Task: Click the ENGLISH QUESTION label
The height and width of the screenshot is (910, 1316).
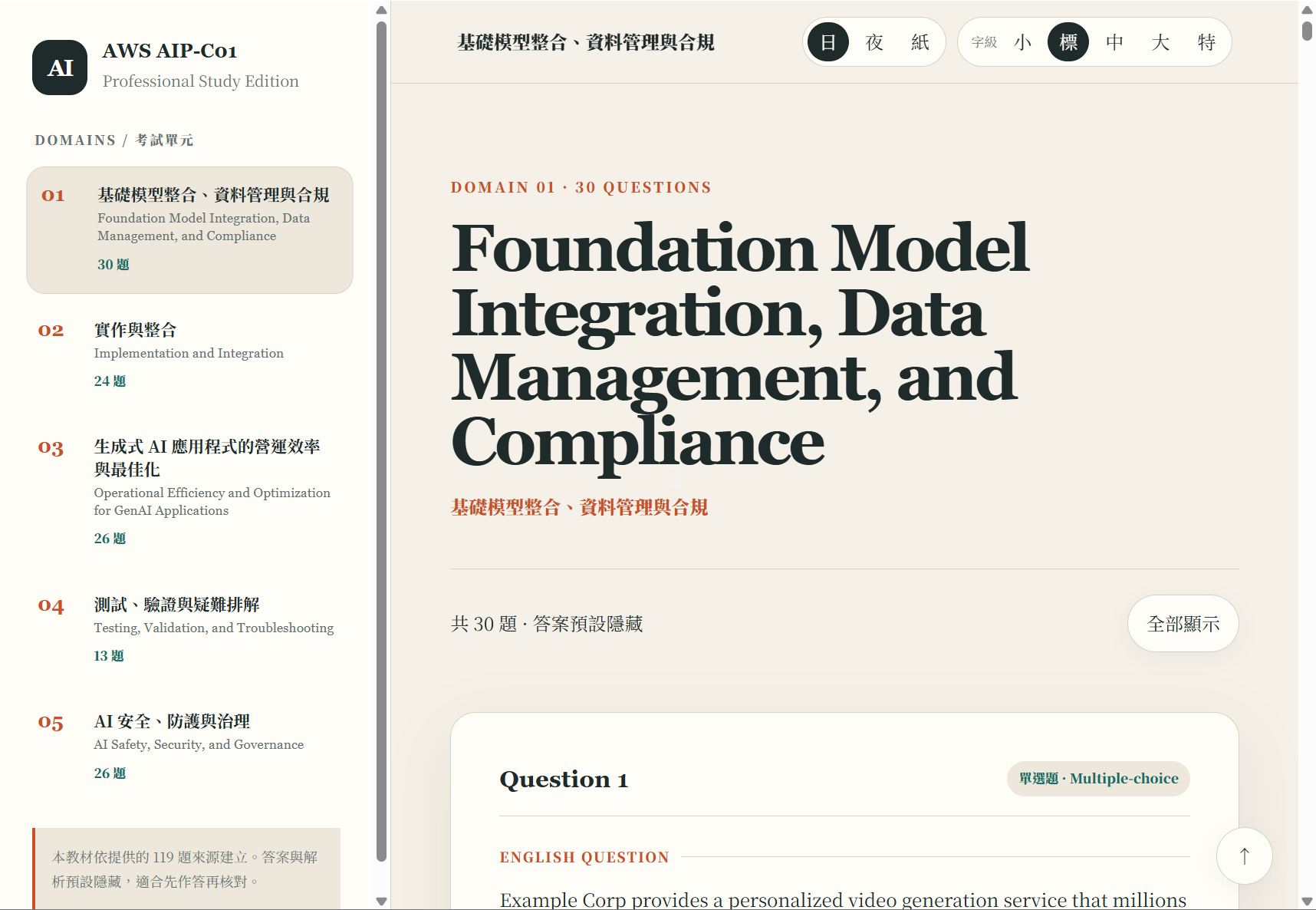Action: coord(584,857)
